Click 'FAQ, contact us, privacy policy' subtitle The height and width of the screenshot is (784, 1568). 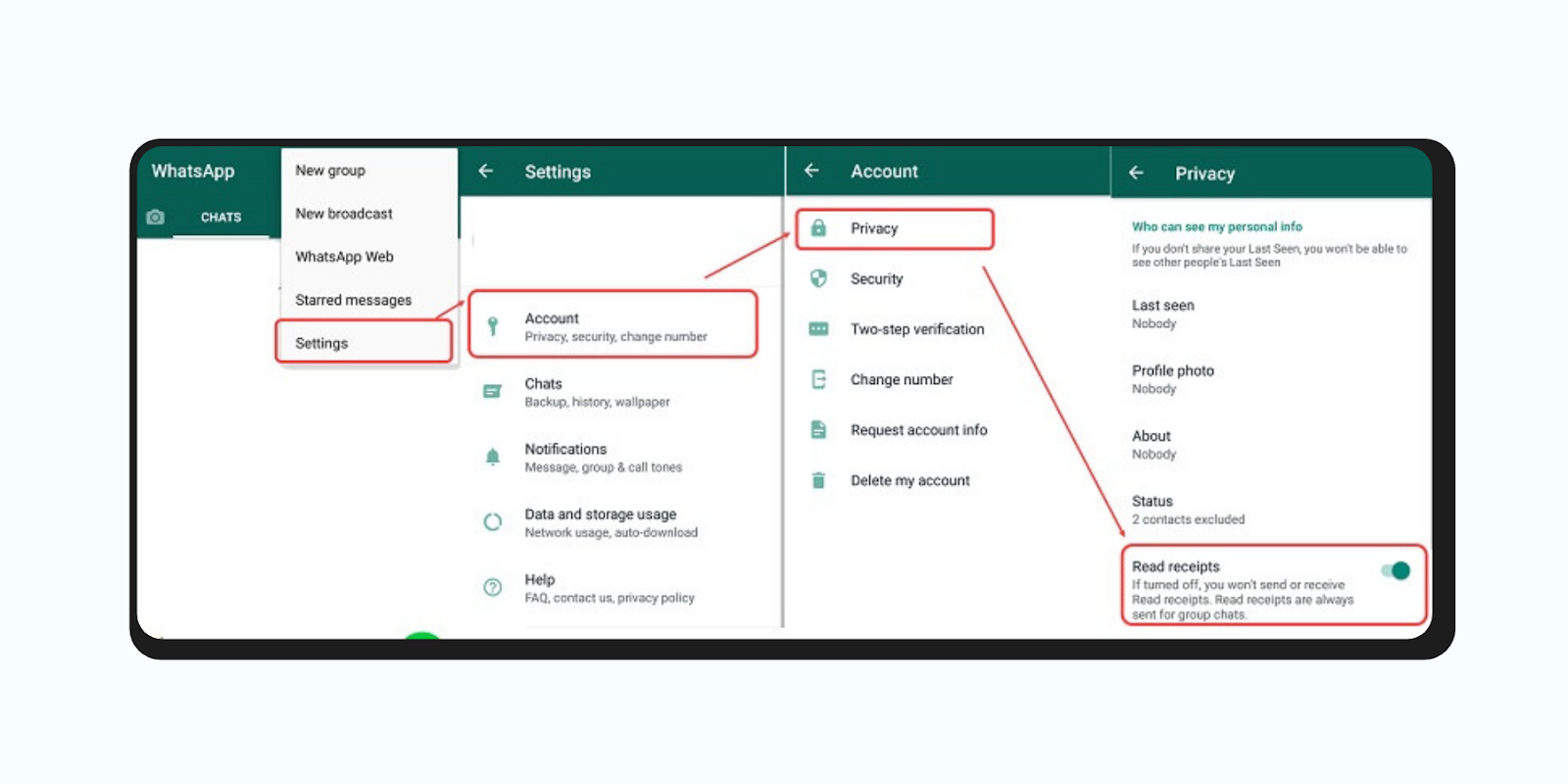609,598
